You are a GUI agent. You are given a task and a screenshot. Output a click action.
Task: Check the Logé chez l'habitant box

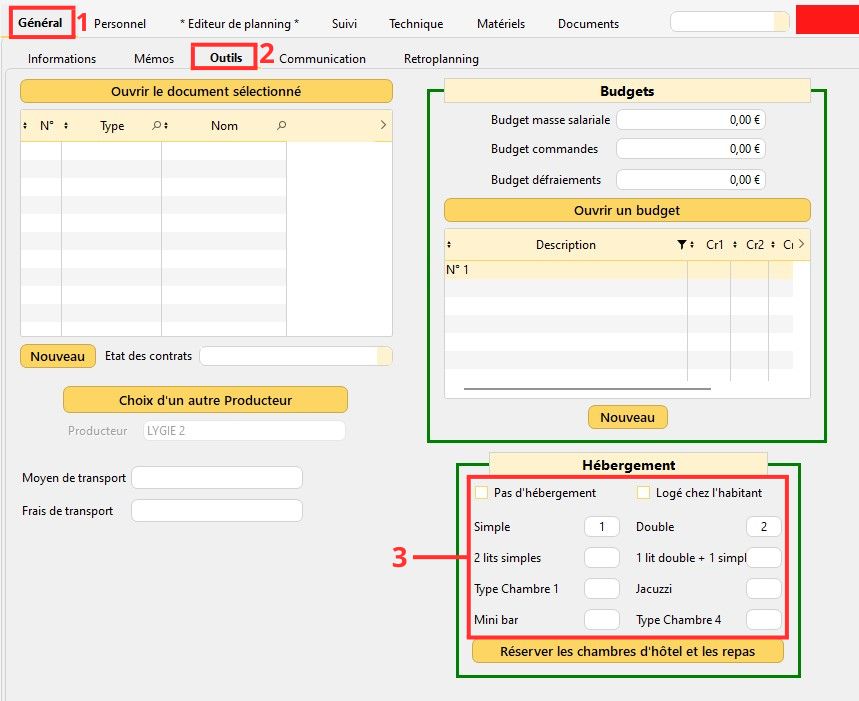(644, 493)
